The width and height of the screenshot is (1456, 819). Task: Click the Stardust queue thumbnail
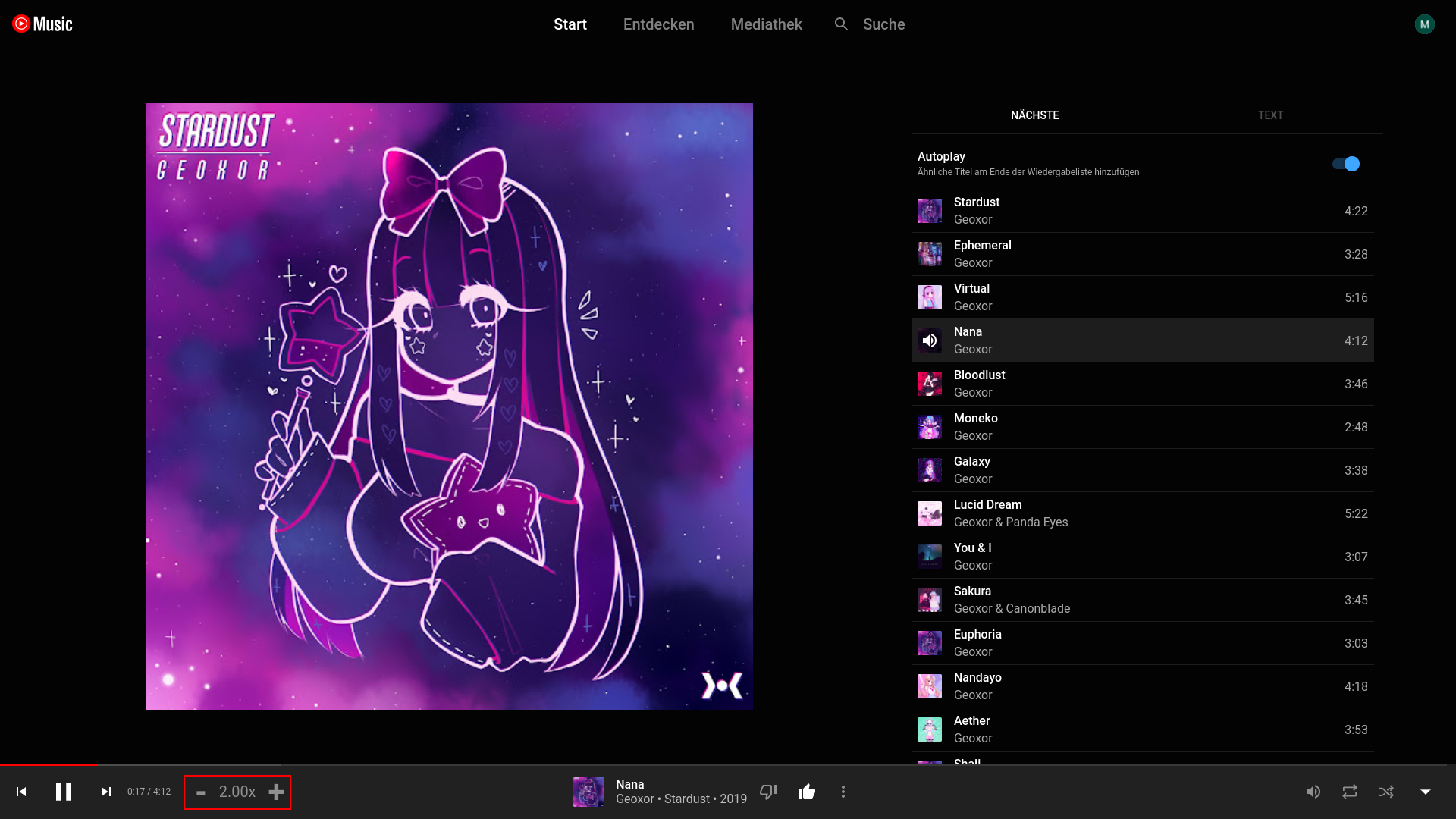[930, 211]
